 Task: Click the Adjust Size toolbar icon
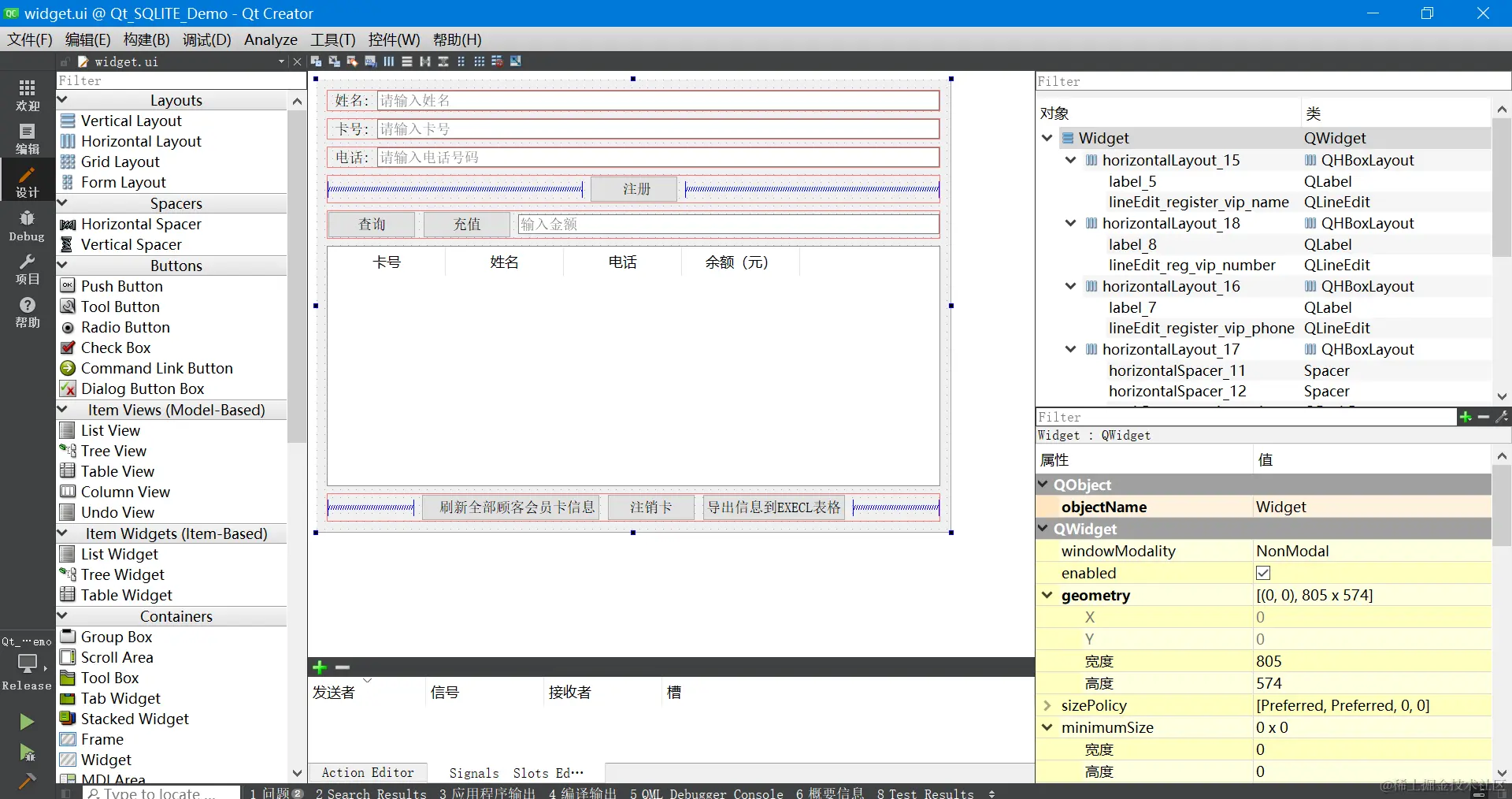coord(516,61)
